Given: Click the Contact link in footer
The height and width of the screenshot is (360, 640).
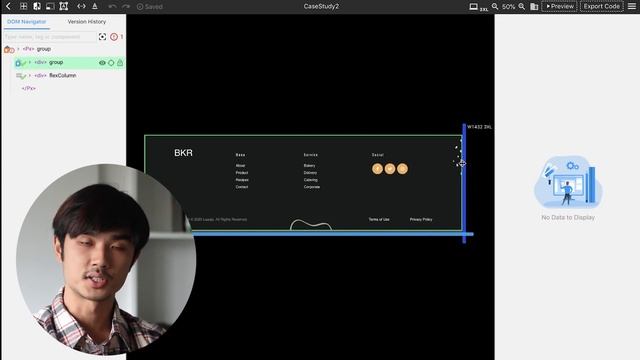Looking at the screenshot, I should tap(242, 187).
